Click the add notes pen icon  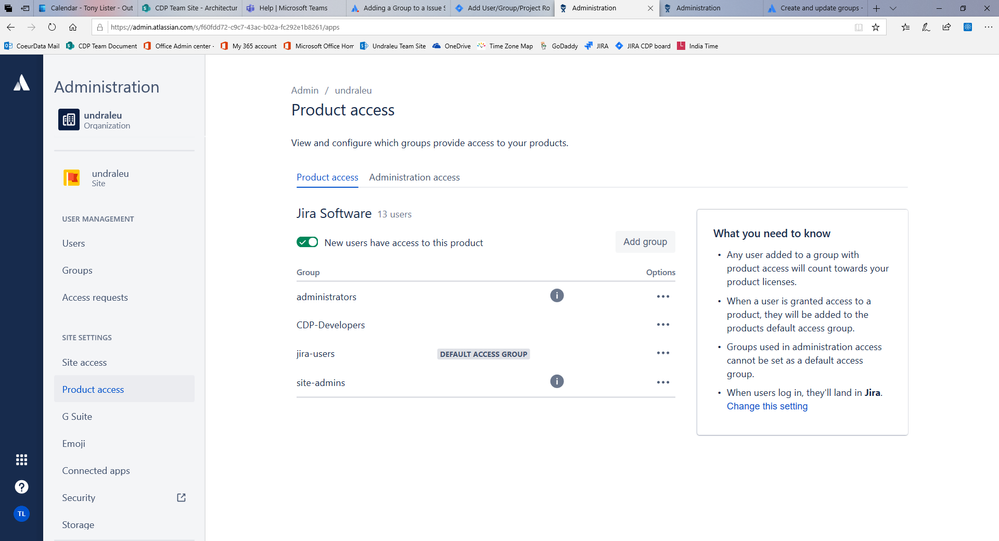(926, 27)
